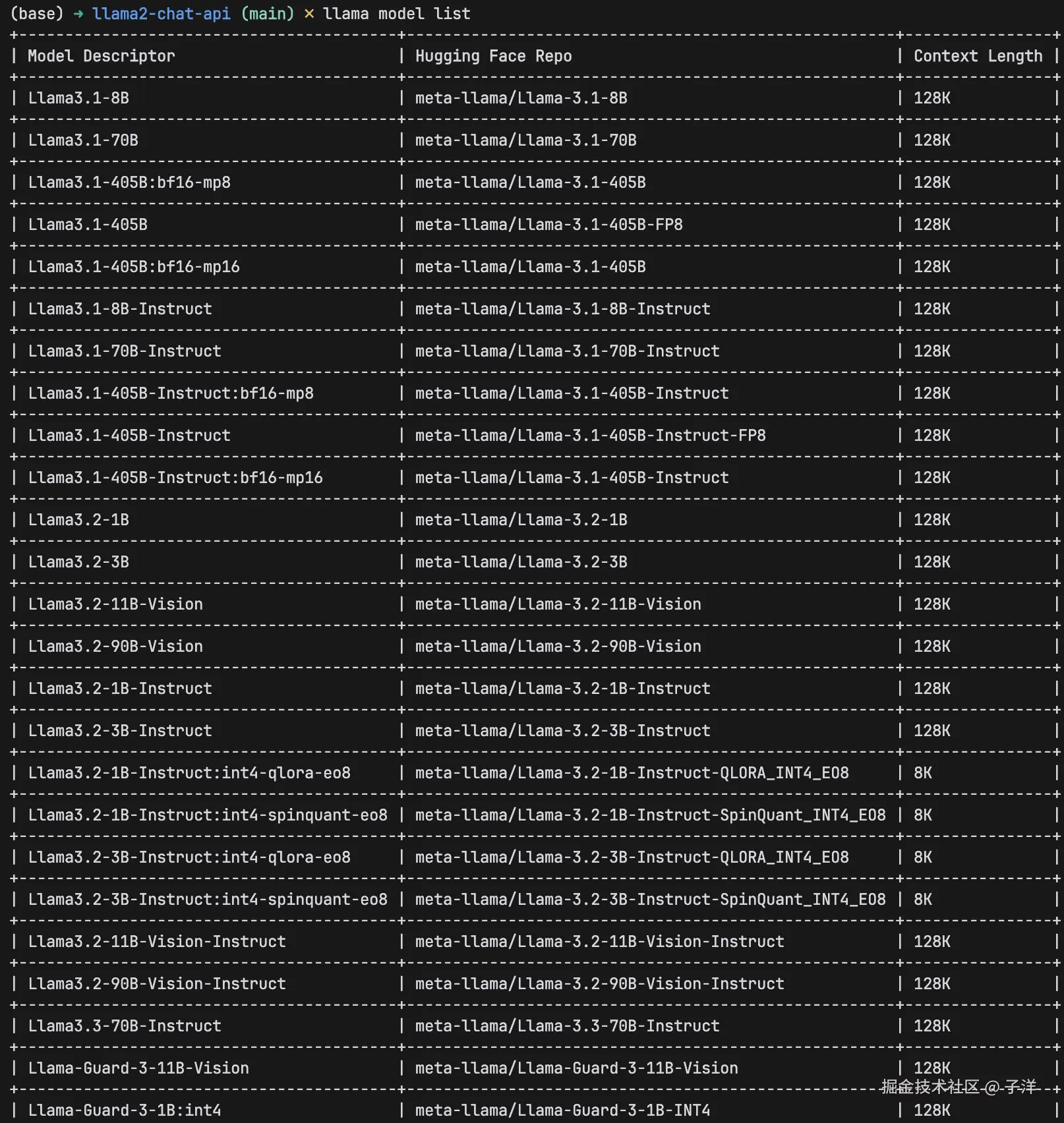This screenshot has width=1064, height=1123.
Task: Click the 'llama2-chat-api' directory in the prompt
Action: [x=162, y=13]
